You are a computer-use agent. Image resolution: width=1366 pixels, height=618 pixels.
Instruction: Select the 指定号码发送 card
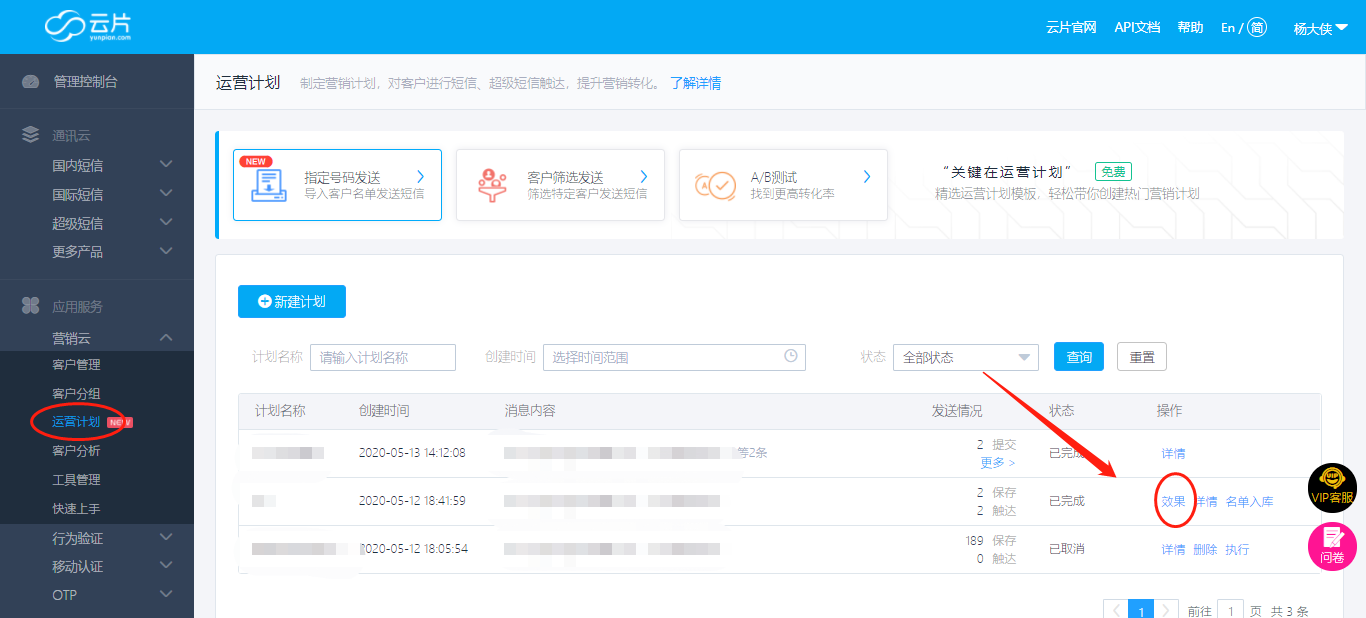pyautogui.click(x=337, y=185)
